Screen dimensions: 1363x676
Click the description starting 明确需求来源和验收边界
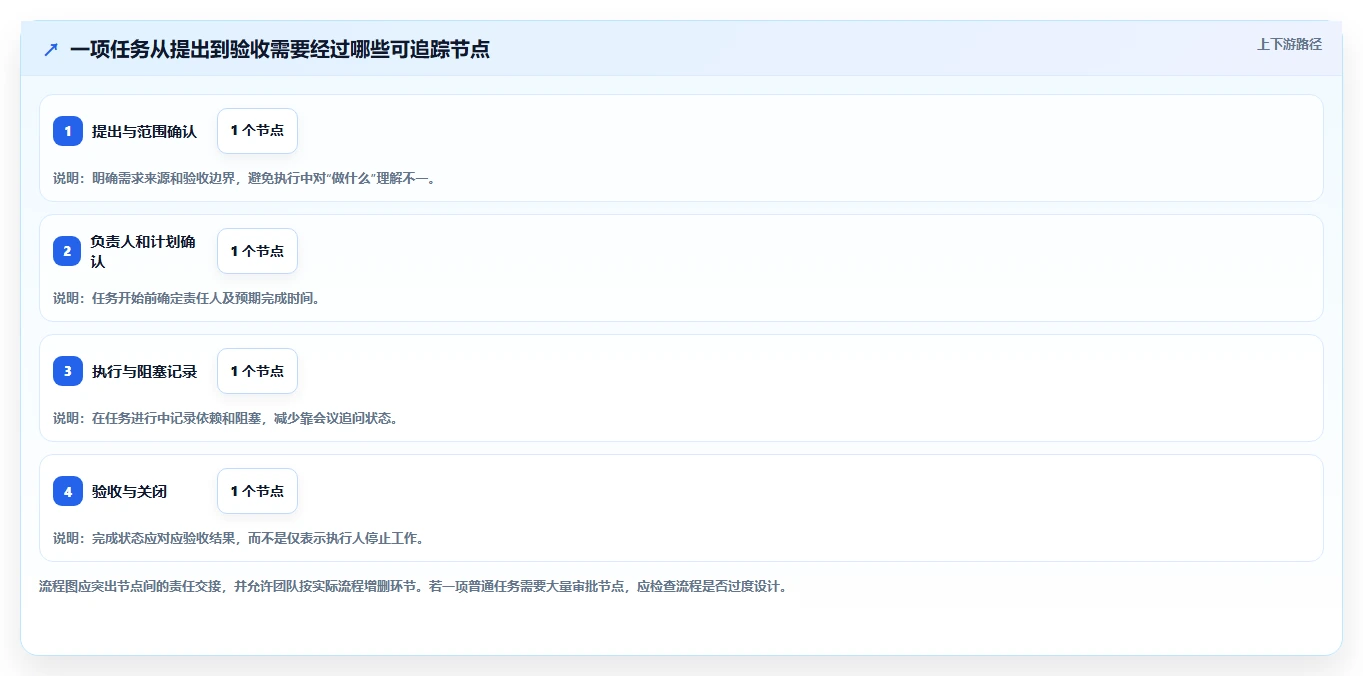pos(245,178)
